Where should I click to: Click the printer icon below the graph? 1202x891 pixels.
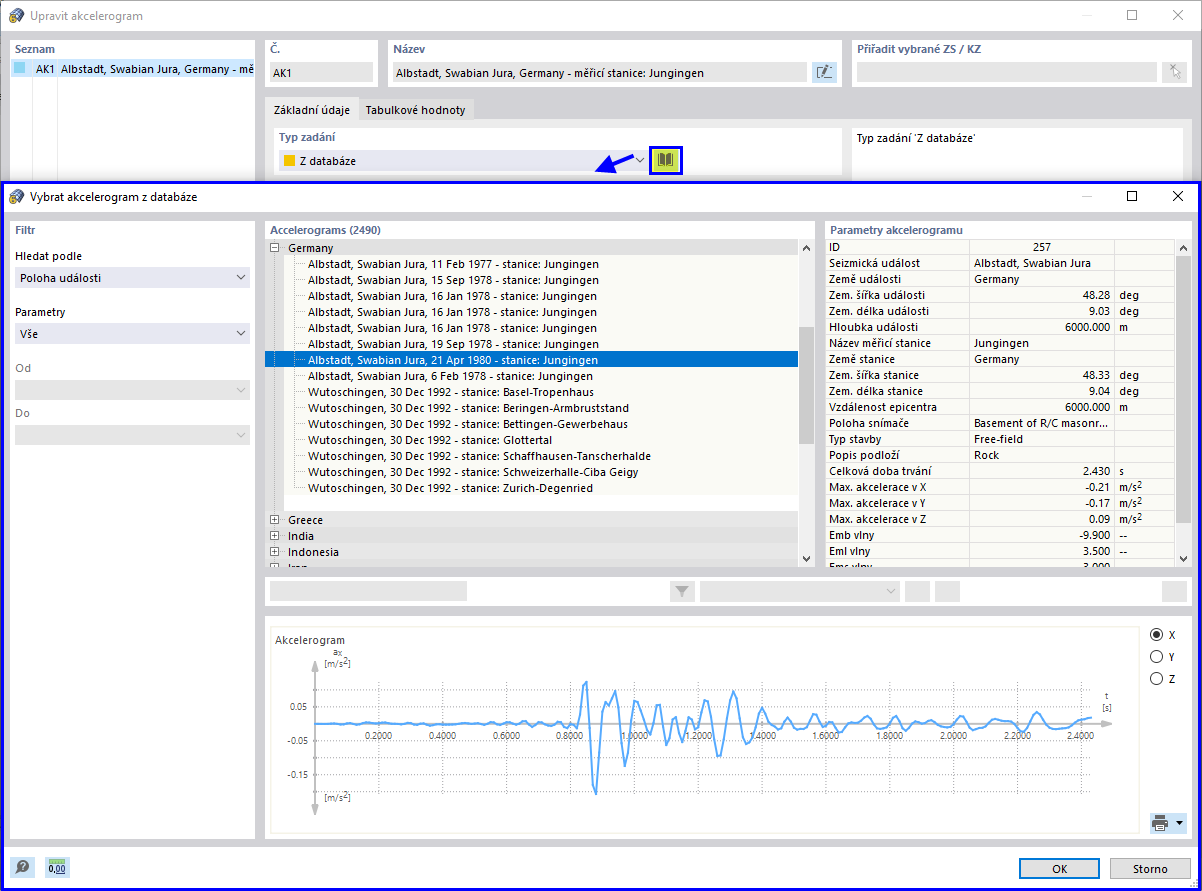(x=1160, y=823)
